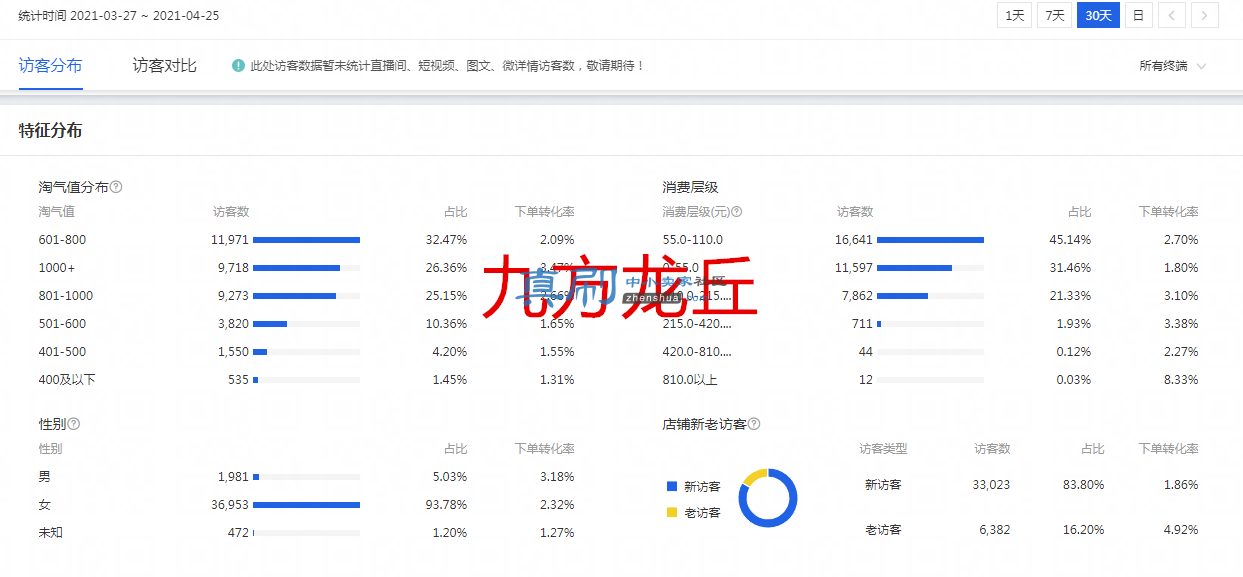
Task: Click the 统计时间 date range text
Action: click(x=118, y=16)
